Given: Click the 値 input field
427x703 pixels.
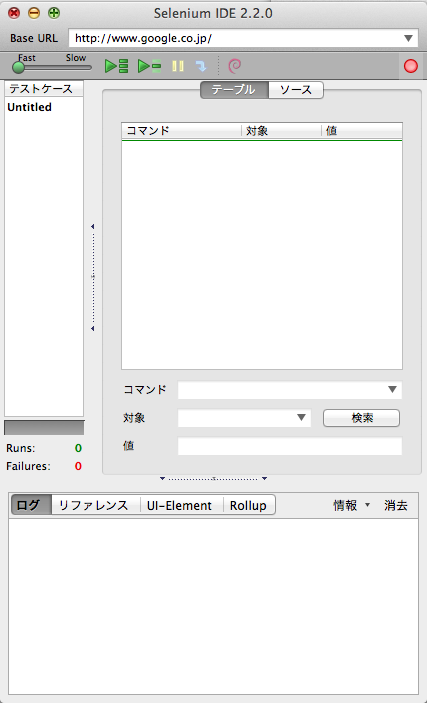Looking at the screenshot, I should (x=290, y=446).
